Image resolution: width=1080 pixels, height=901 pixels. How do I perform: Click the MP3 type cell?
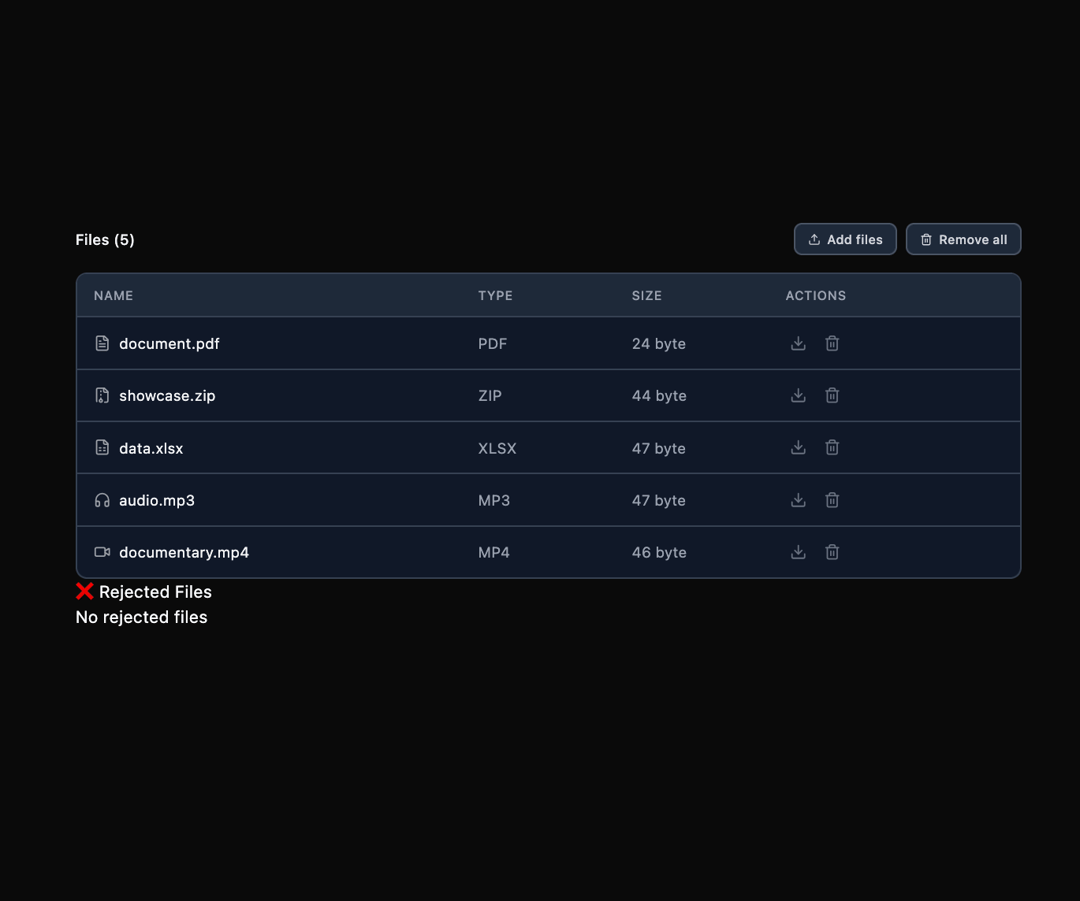tap(494, 501)
